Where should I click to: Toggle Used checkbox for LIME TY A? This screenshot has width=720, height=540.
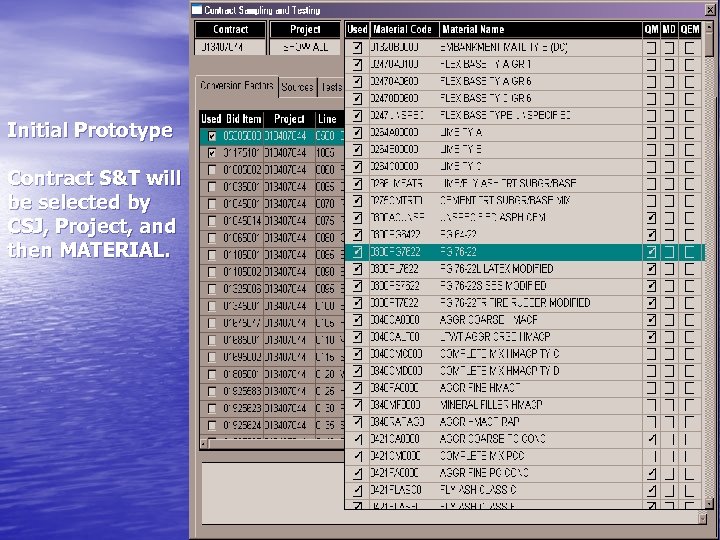[357, 132]
